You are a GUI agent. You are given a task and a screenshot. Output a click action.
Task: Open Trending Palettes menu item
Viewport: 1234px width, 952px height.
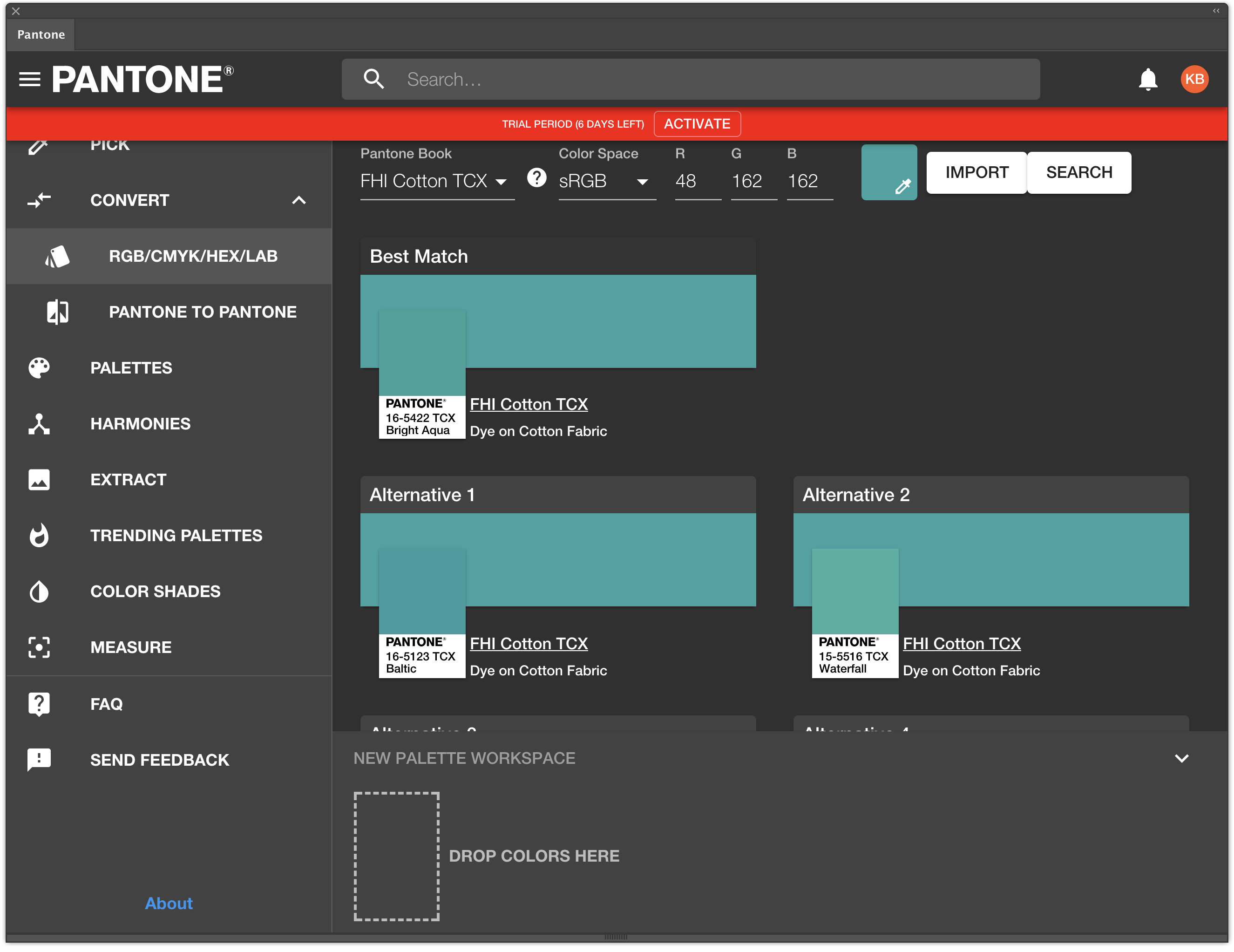(169, 535)
